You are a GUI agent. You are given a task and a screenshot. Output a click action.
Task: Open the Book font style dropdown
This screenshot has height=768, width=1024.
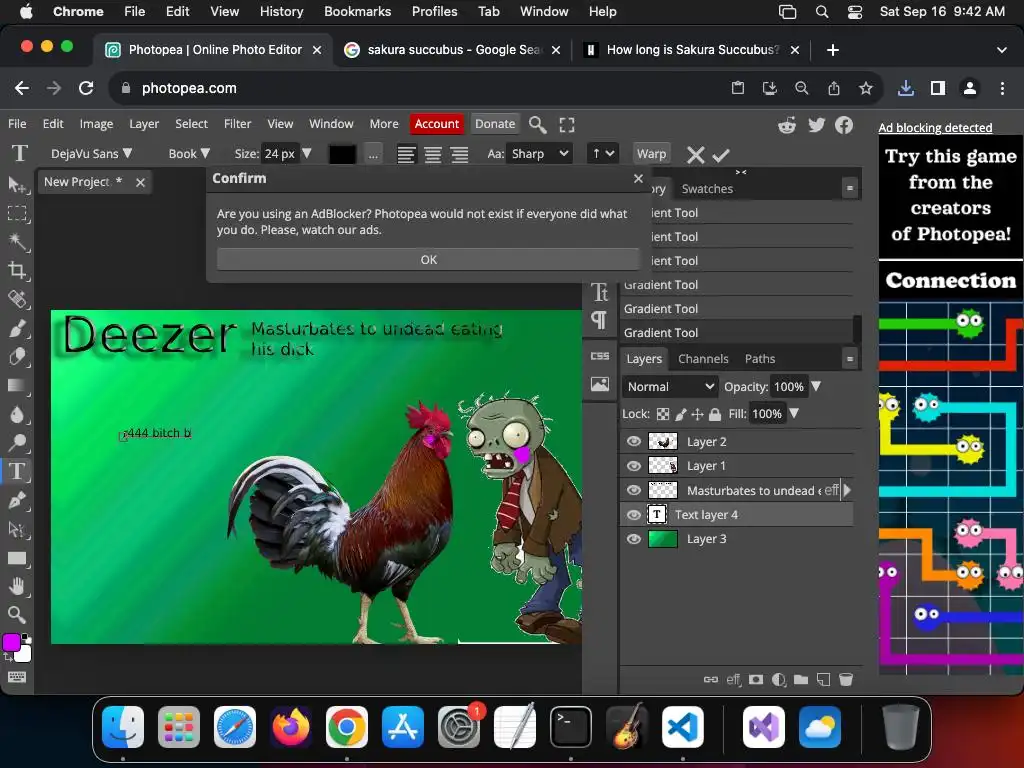(x=189, y=153)
